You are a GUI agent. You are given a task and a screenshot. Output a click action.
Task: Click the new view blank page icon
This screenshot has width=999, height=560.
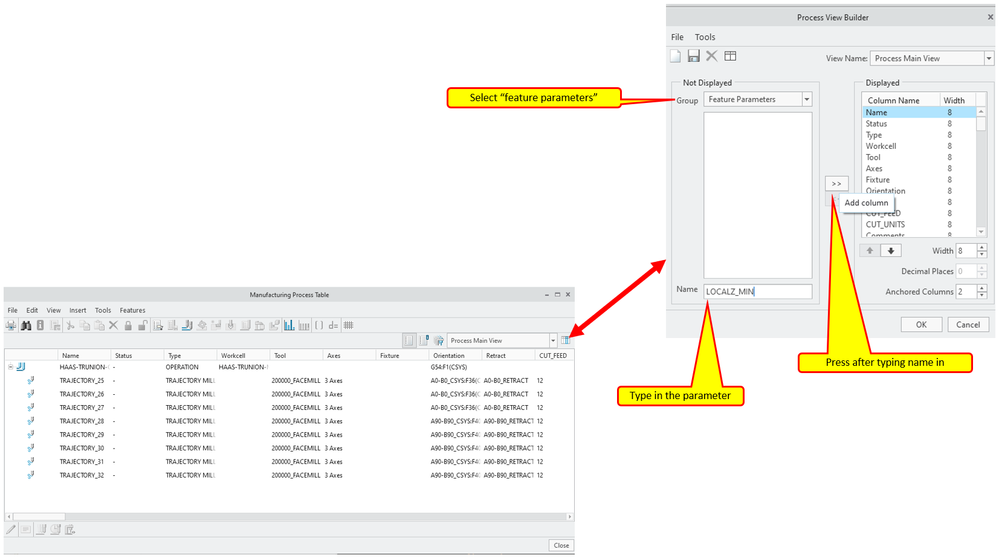pos(675,56)
